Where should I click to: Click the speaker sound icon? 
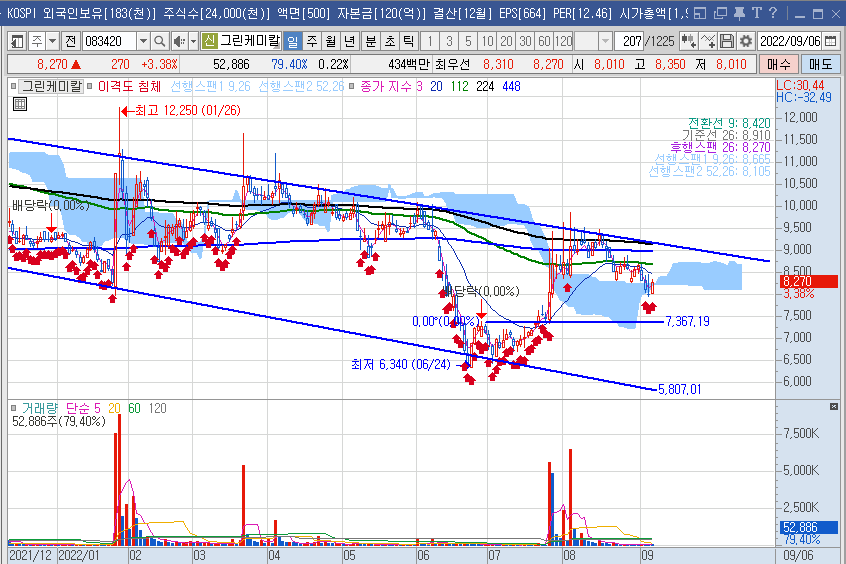179,41
